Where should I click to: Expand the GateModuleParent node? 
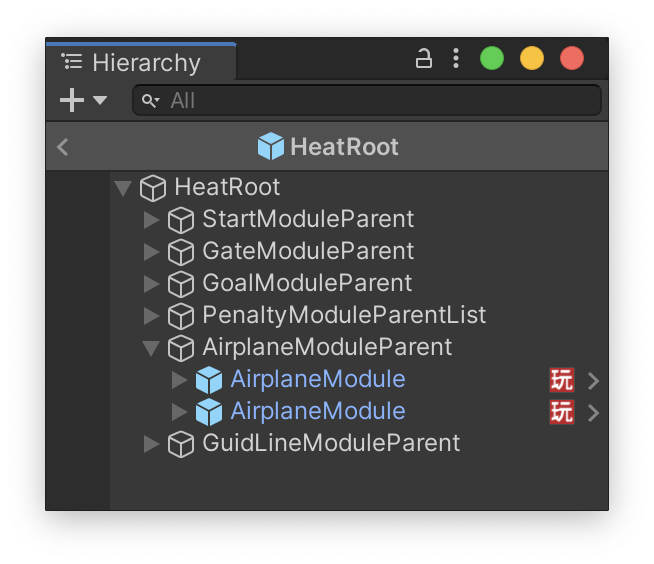tap(151, 251)
